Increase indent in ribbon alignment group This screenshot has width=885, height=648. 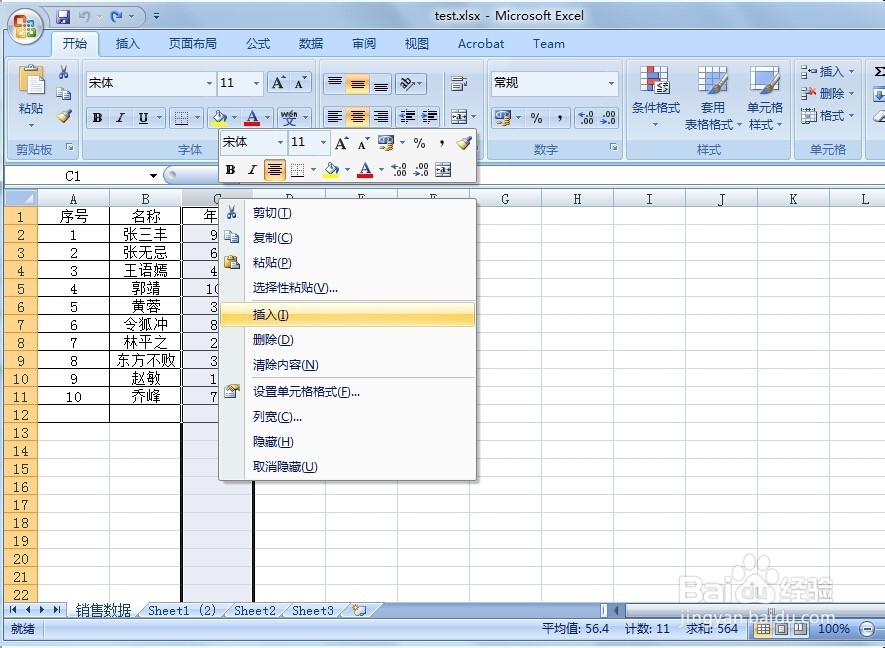pyautogui.click(x=430, y=117)
